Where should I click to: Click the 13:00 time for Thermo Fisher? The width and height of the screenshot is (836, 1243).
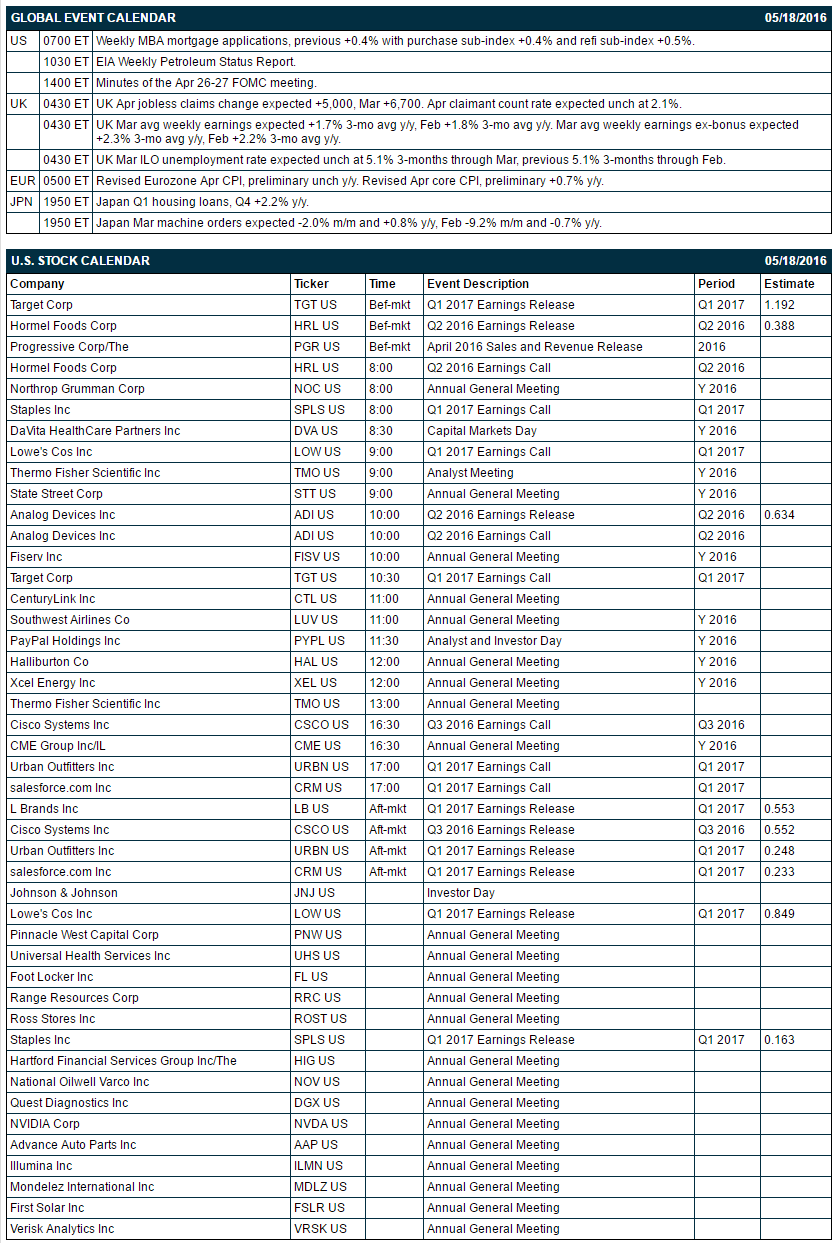click(x=383, y=704)
